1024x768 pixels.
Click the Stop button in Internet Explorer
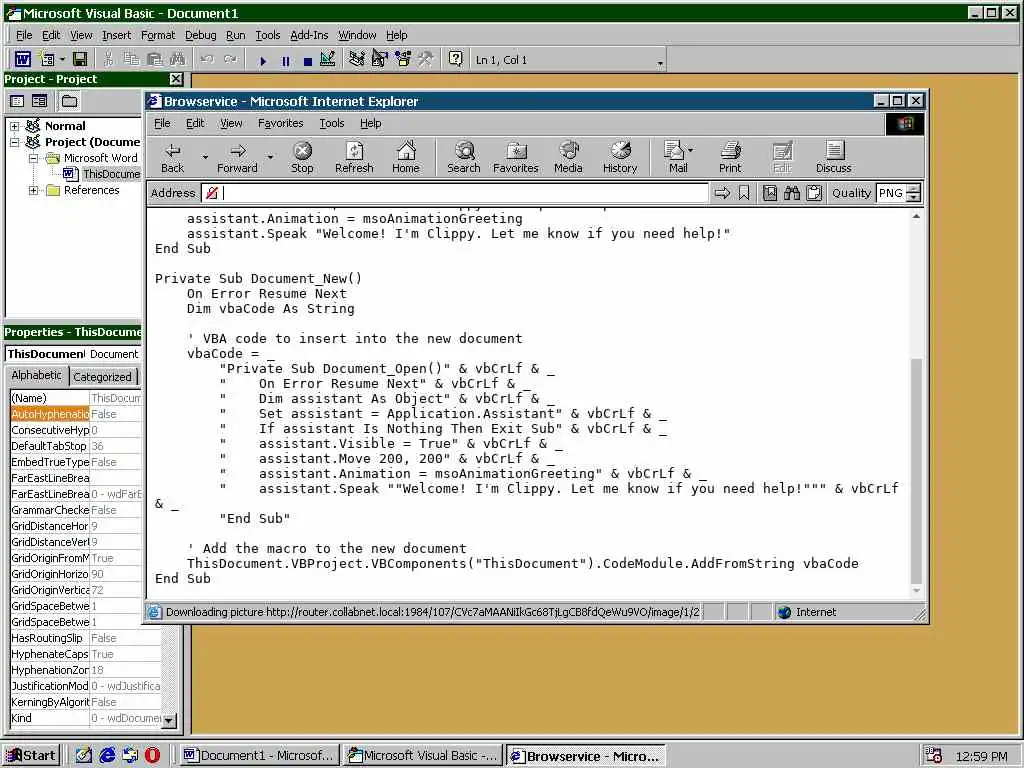pyautogui.click(x=302, y=158)
